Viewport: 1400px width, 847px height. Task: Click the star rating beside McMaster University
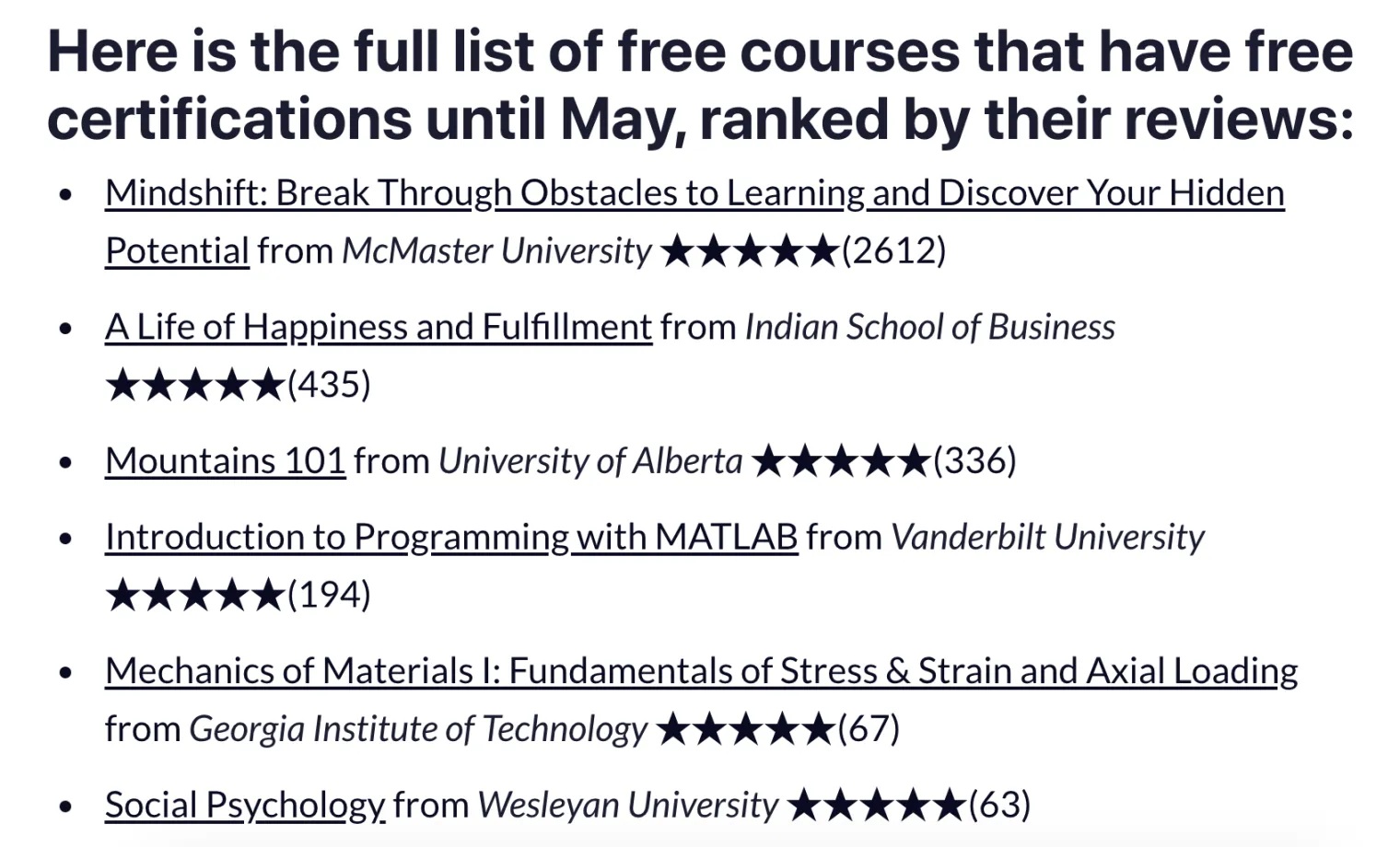750,250
